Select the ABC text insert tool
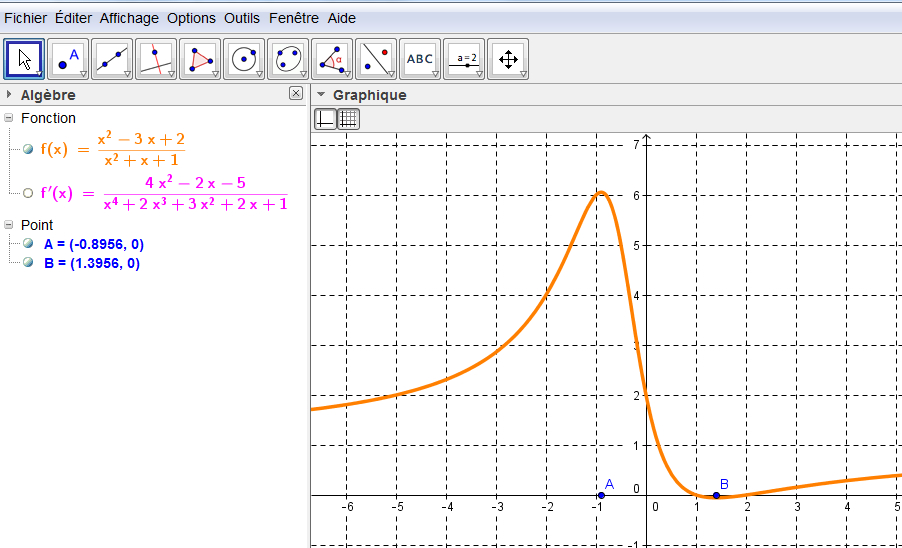The image size is (902, 548). point(419,59)
